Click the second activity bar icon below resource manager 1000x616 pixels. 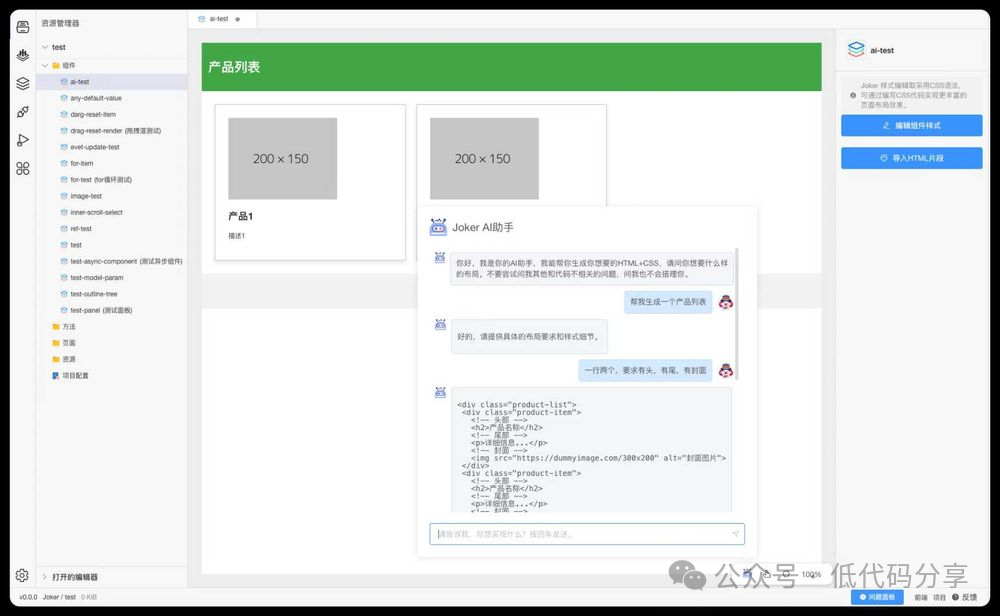22,55
